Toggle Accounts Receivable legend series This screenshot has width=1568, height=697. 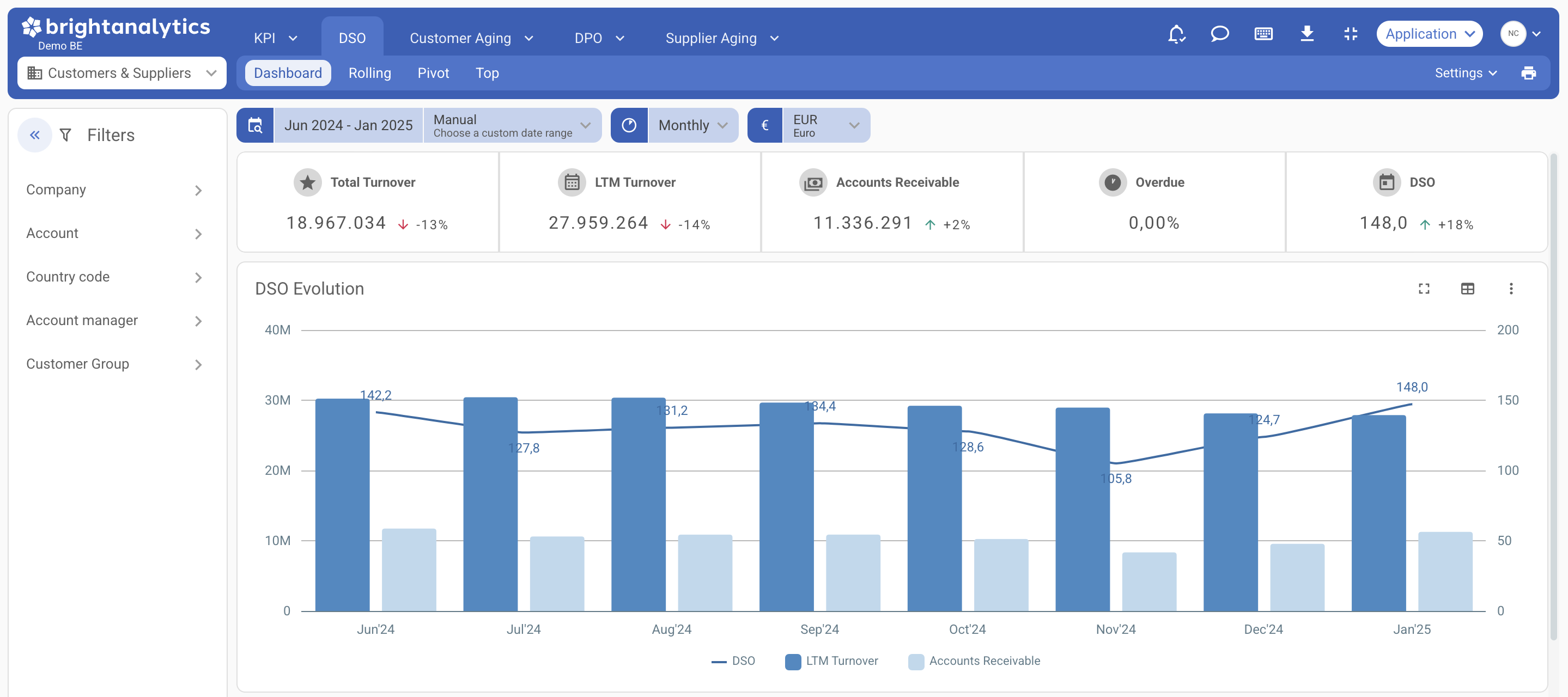(x=974, y=661)
